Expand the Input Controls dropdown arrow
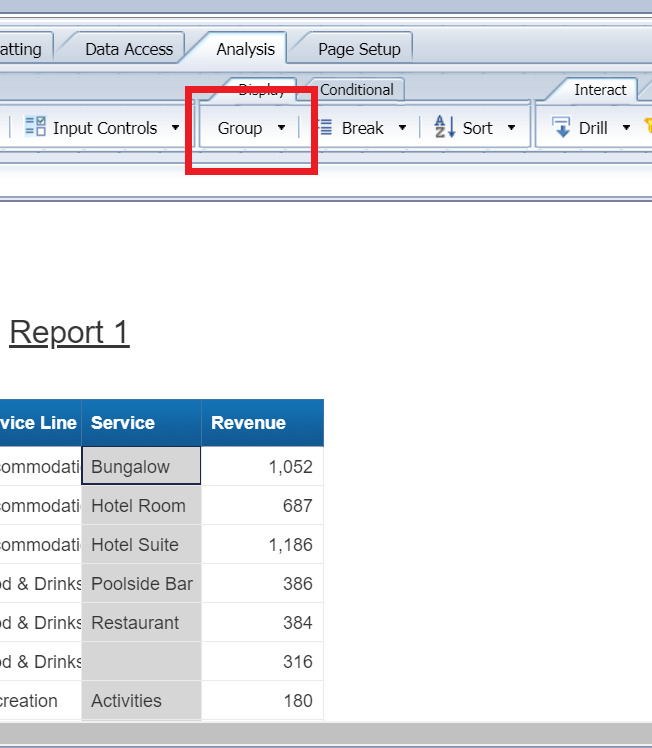 tap(175, 128)
